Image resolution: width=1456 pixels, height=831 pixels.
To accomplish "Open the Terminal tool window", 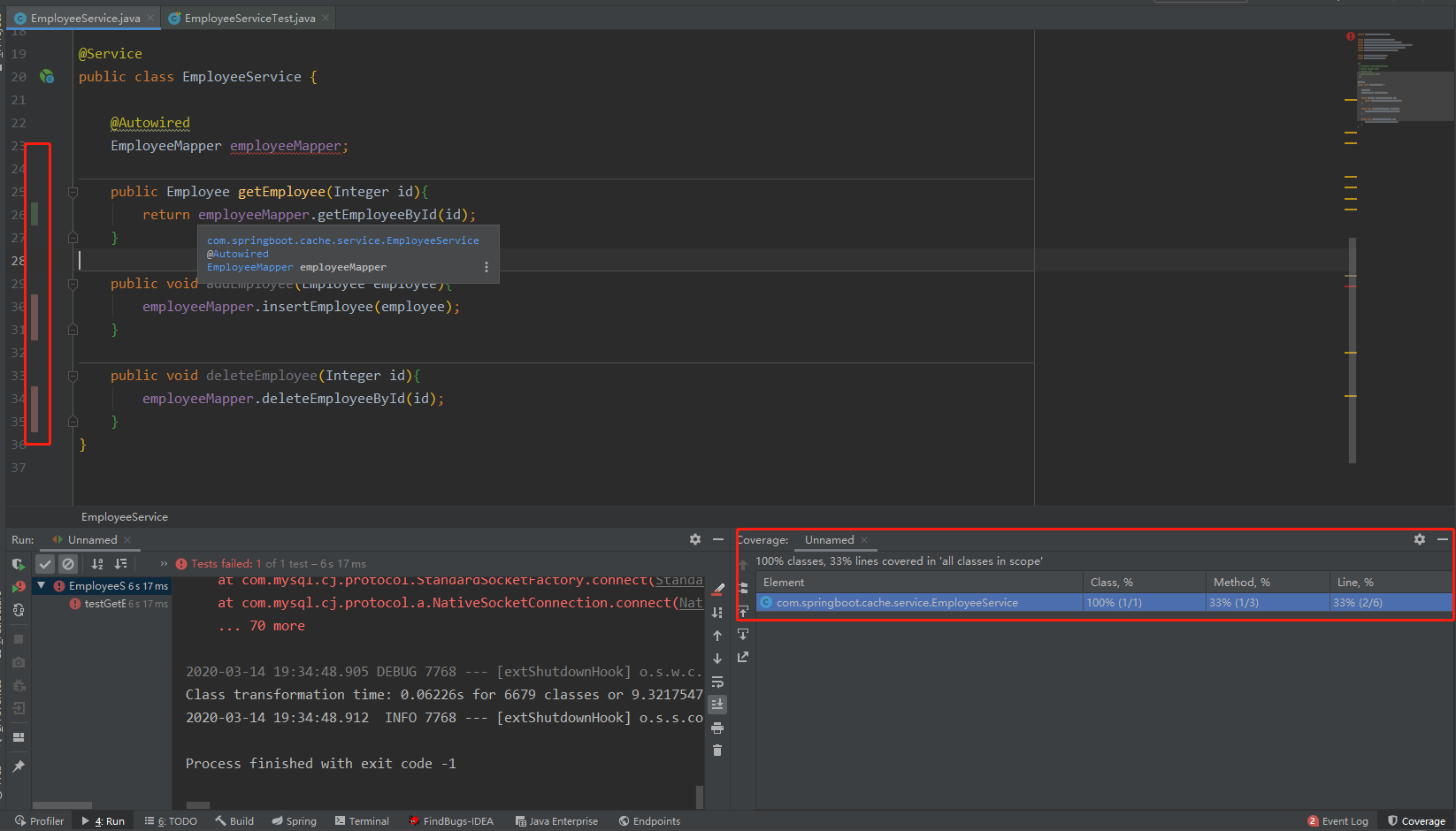I will pyautogui.click(x=362, y=821).
